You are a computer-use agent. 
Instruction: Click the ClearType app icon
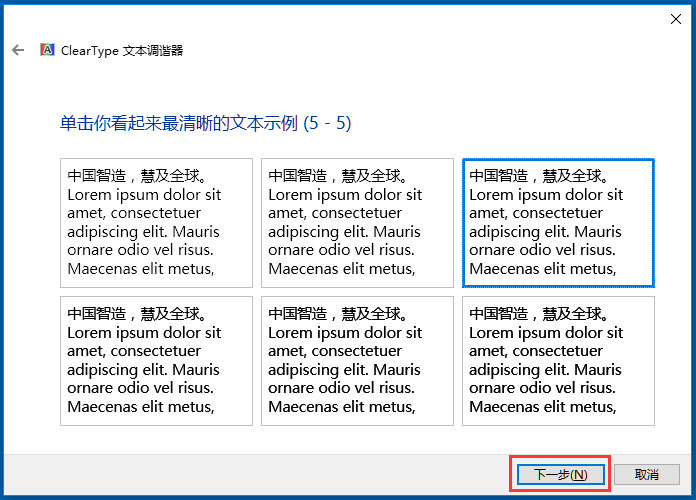(47, 50)
